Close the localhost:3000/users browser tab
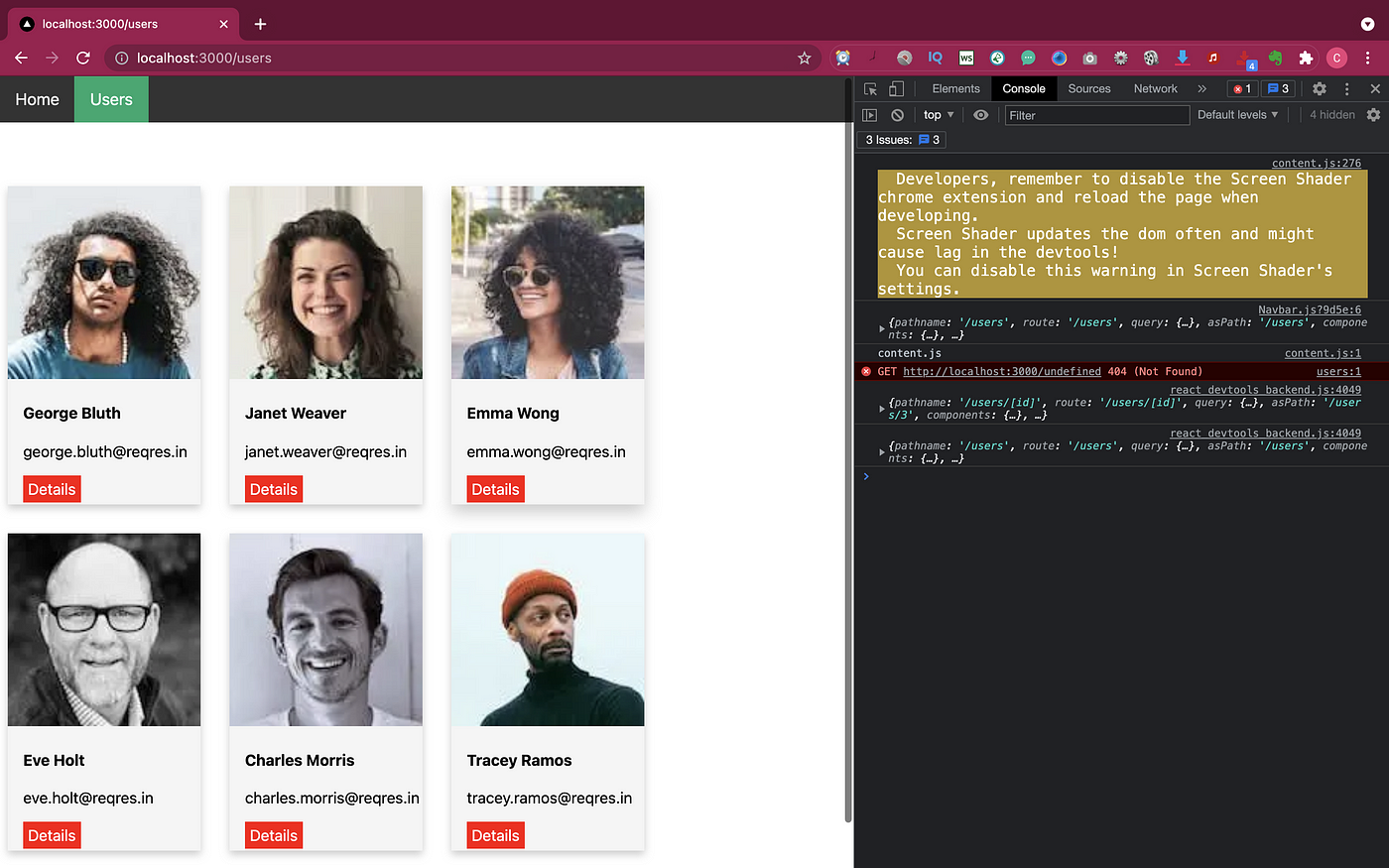1389x868 pixels. [224, 24]
